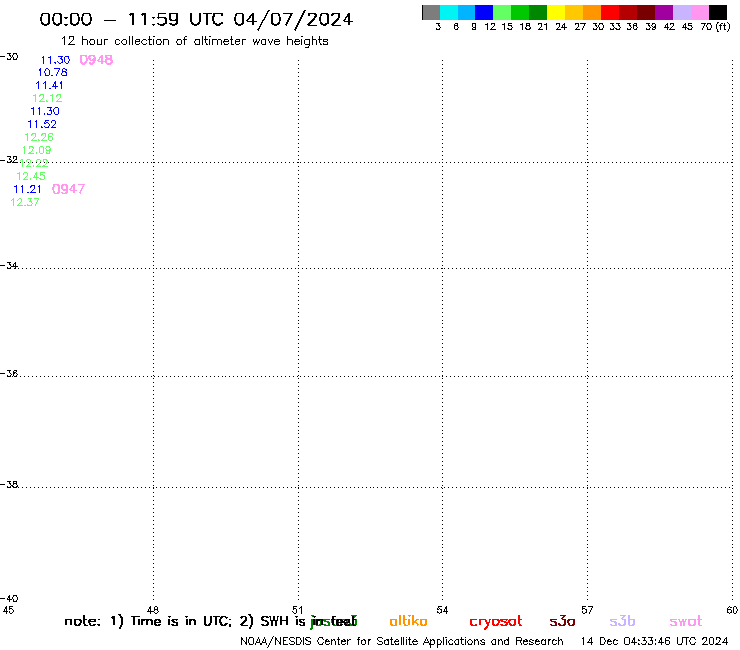Click the pink swatch near the 70 label
The width and height of the screenshot is (740, 650).
click(x=699, y=12)
